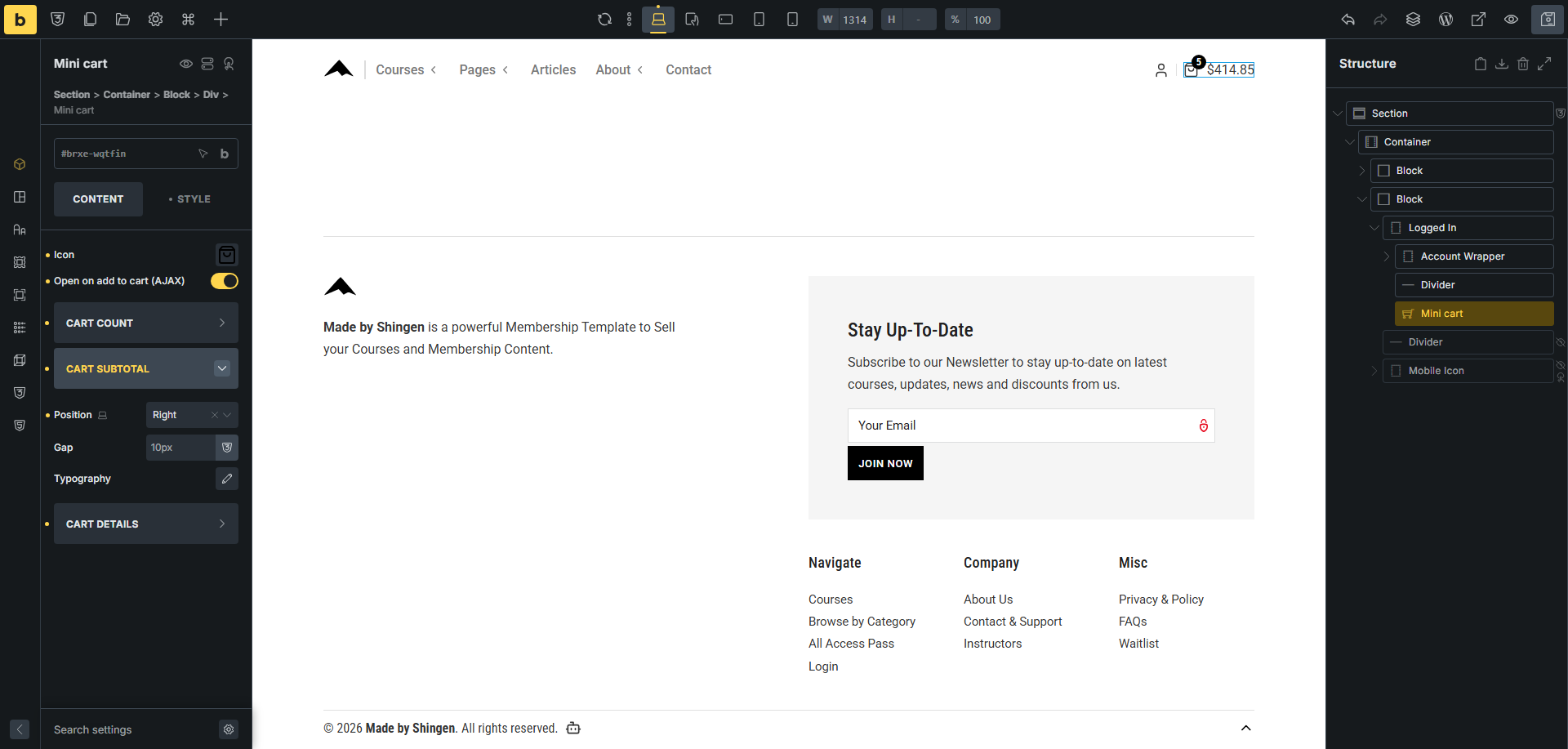
Task: Click the add element plus icon
Action: tap(220, 20)
